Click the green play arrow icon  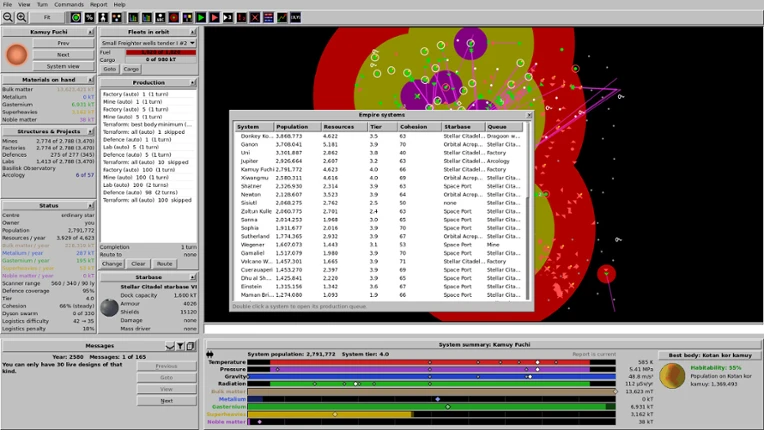pos(201,18)
